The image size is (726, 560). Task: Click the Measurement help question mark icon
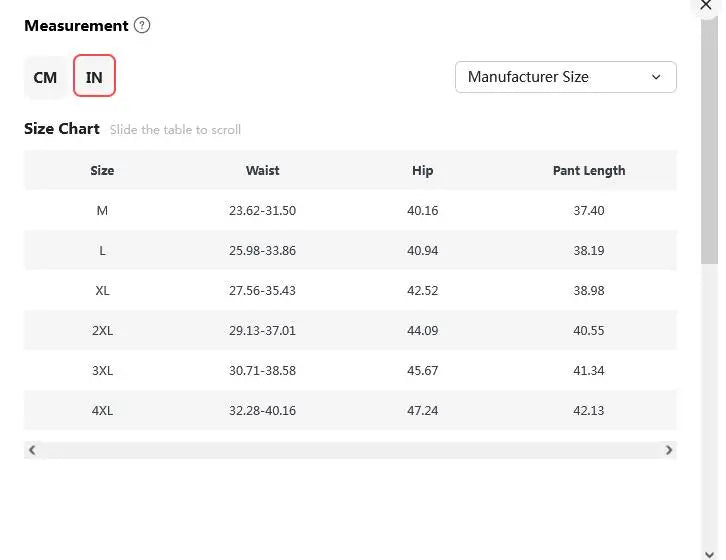point(142,26)
